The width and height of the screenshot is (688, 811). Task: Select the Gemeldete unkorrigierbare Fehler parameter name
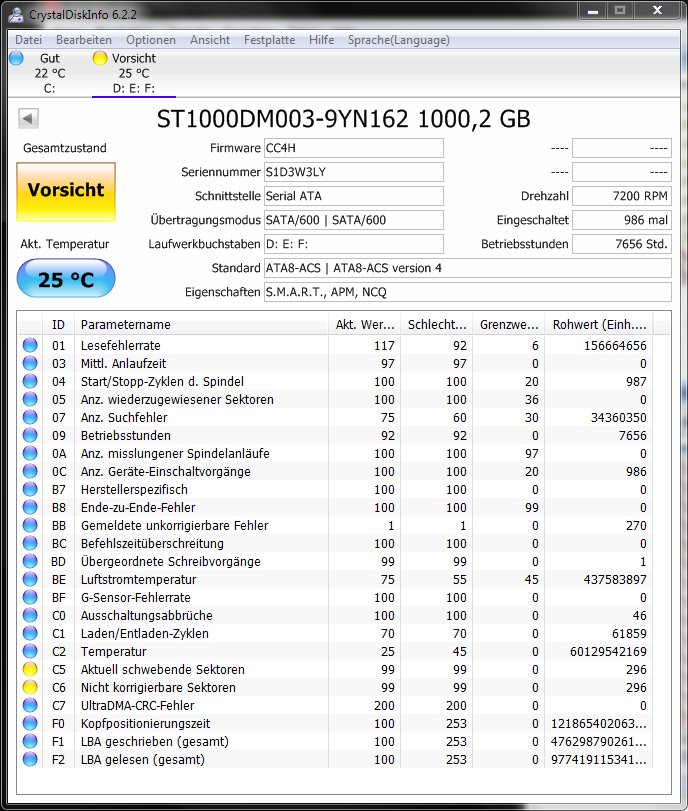pyautogui.click(x=174, y=525)
